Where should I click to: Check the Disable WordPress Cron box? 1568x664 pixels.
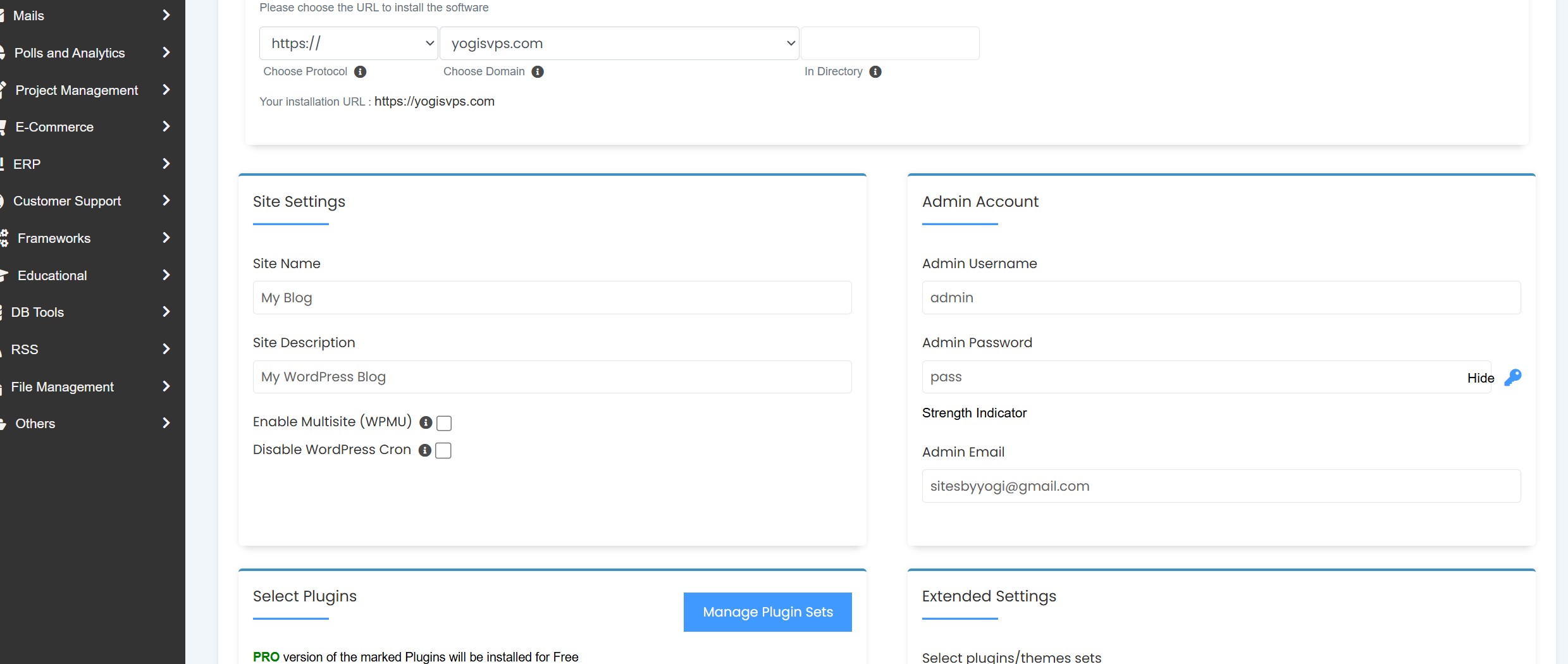(x=443, y=450)
